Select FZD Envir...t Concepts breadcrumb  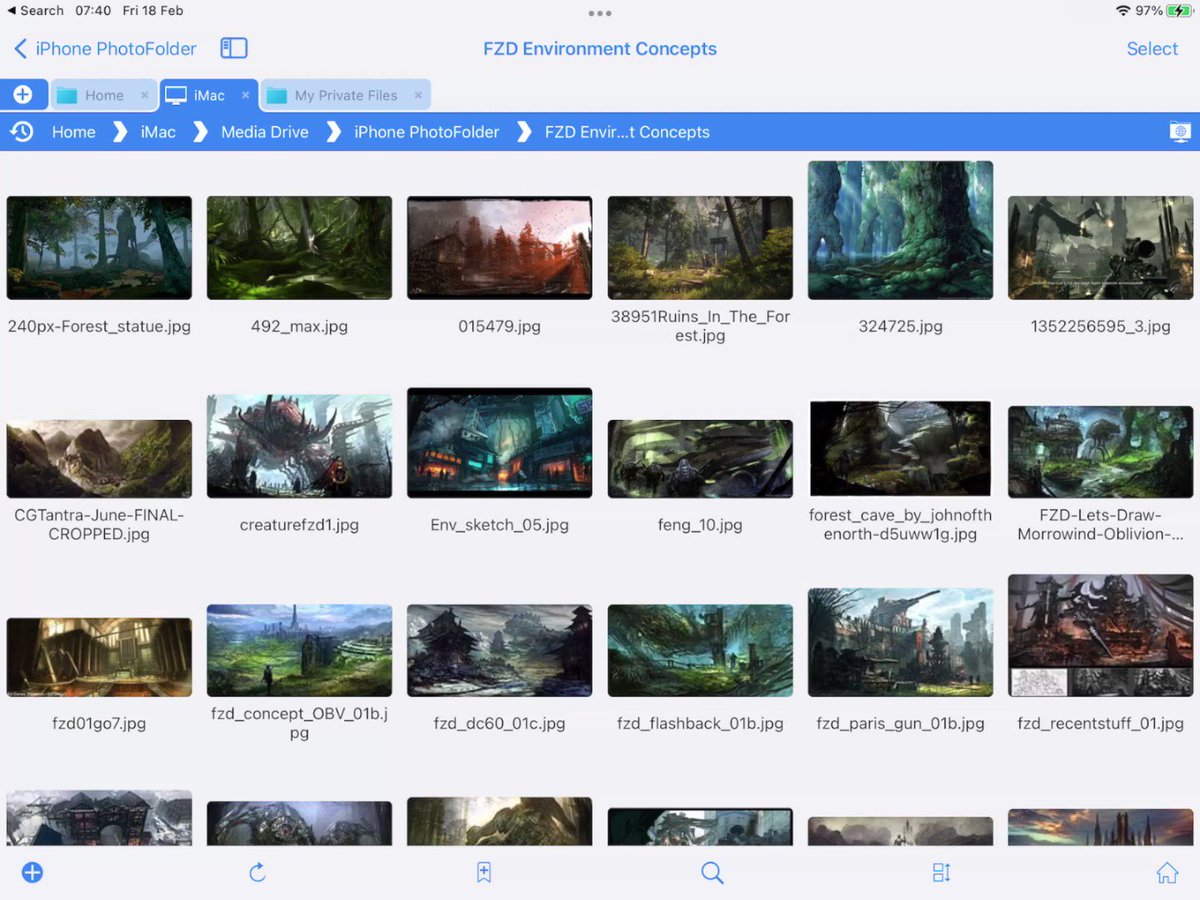click(627, 132)
